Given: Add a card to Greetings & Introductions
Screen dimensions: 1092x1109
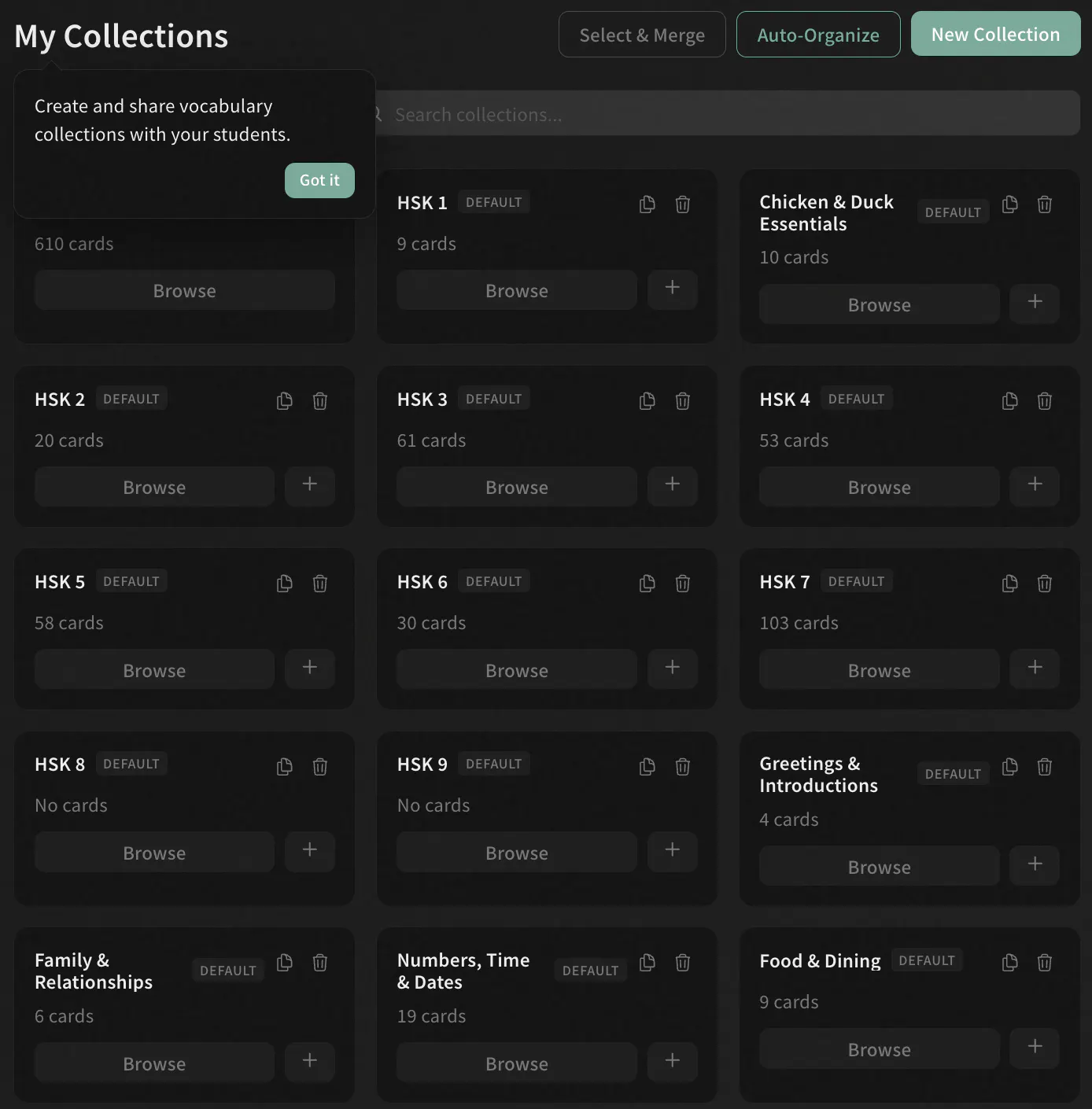Looking at the screenshot, I should point(1035,865).
